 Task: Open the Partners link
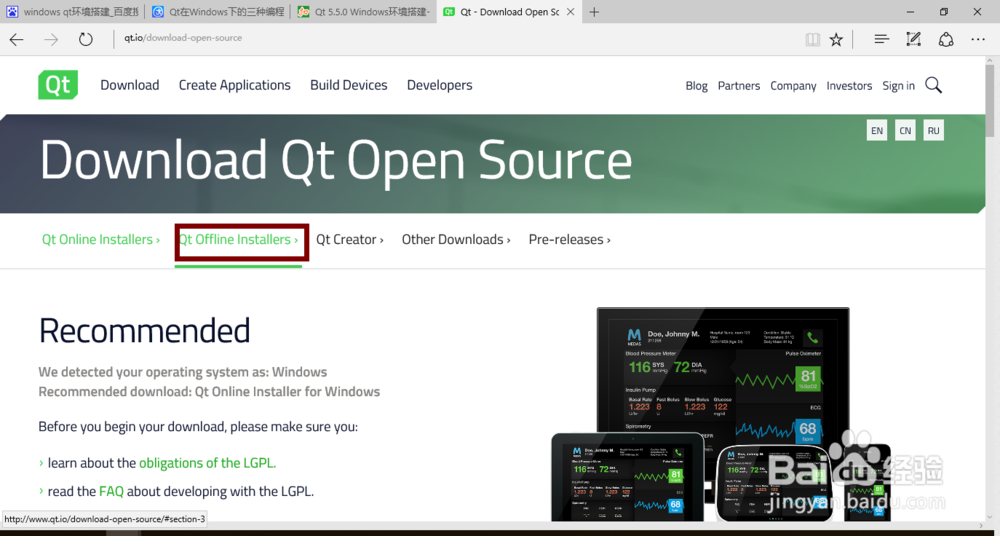click(739, 86)
